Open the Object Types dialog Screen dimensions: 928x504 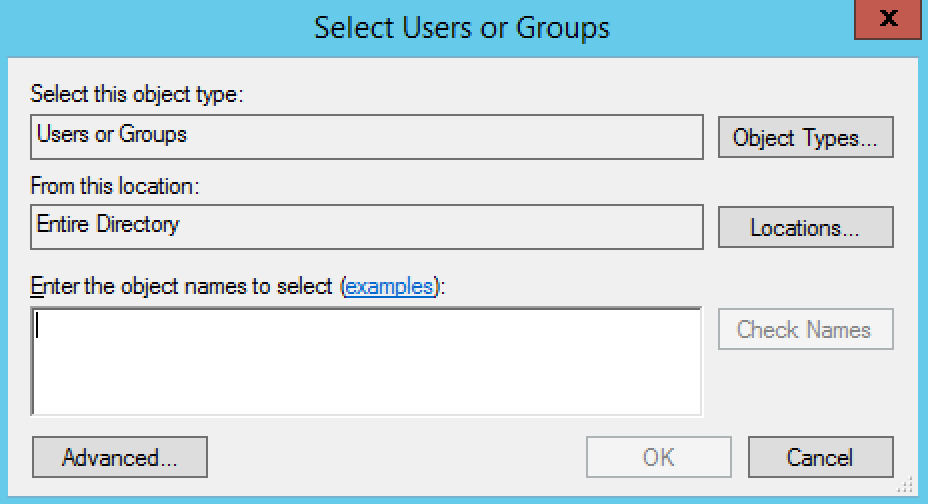805,137
